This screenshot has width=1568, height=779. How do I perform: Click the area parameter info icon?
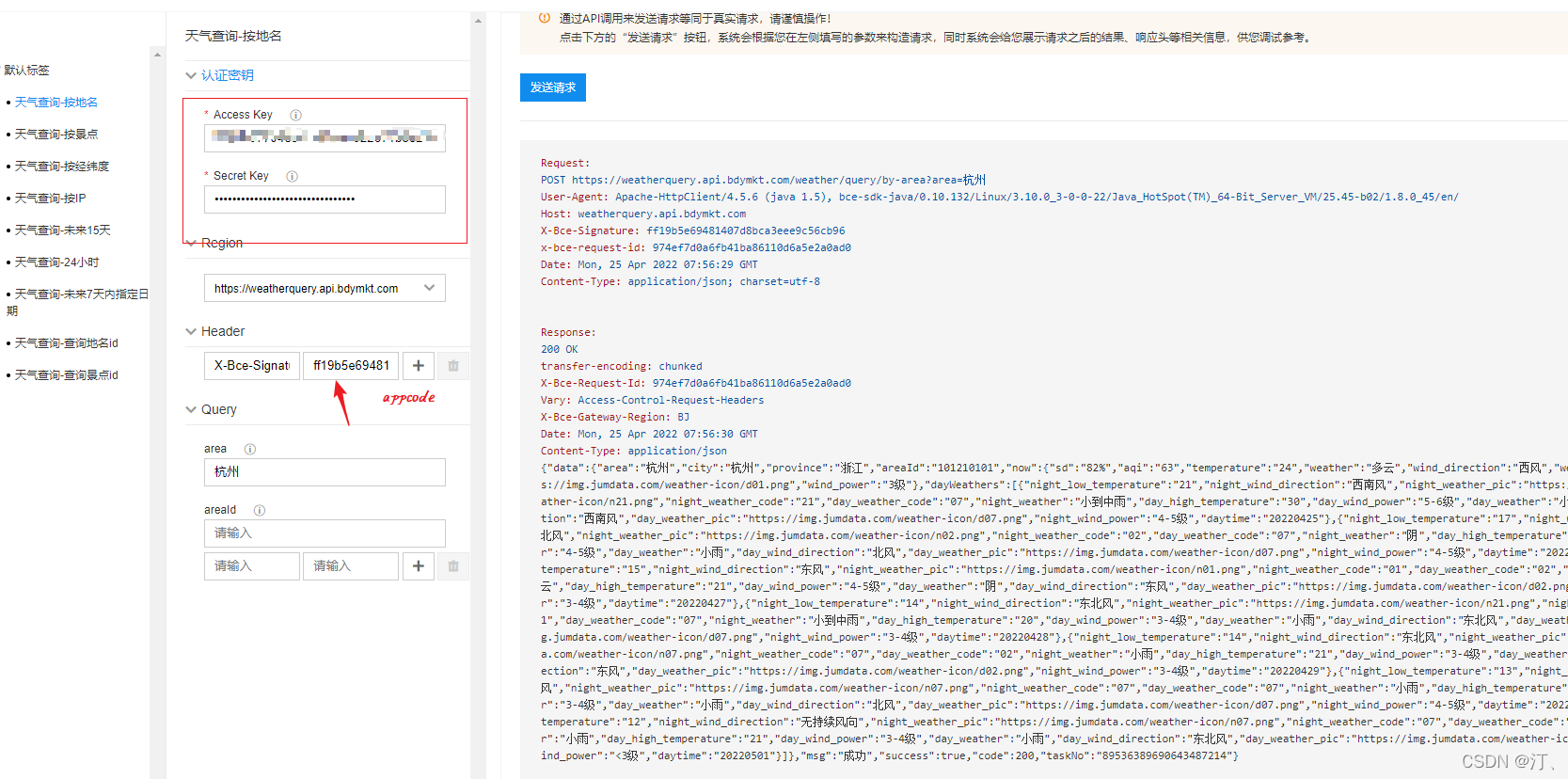[x=250, y=449]
